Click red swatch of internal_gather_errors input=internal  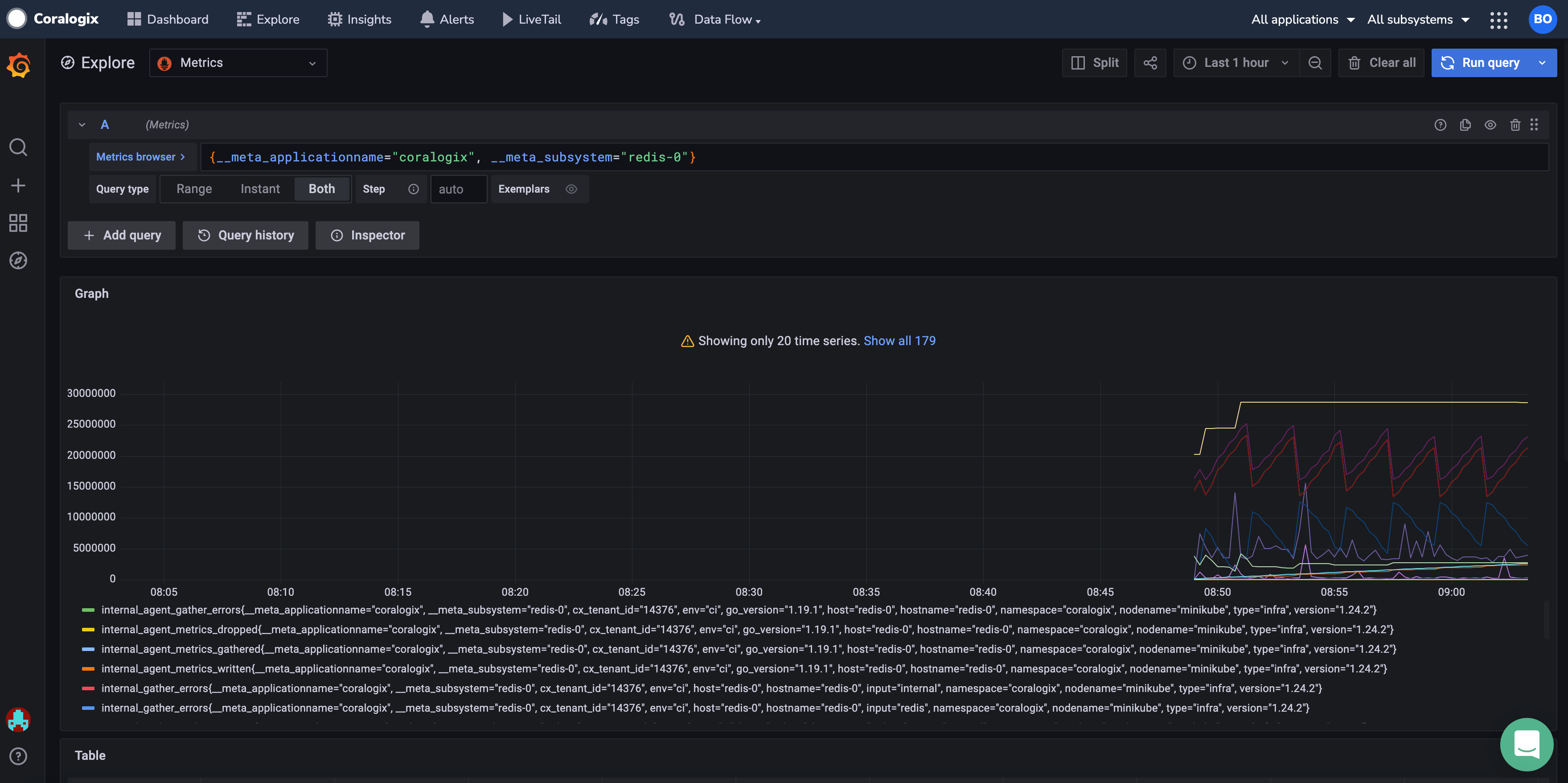click(88, 688)
